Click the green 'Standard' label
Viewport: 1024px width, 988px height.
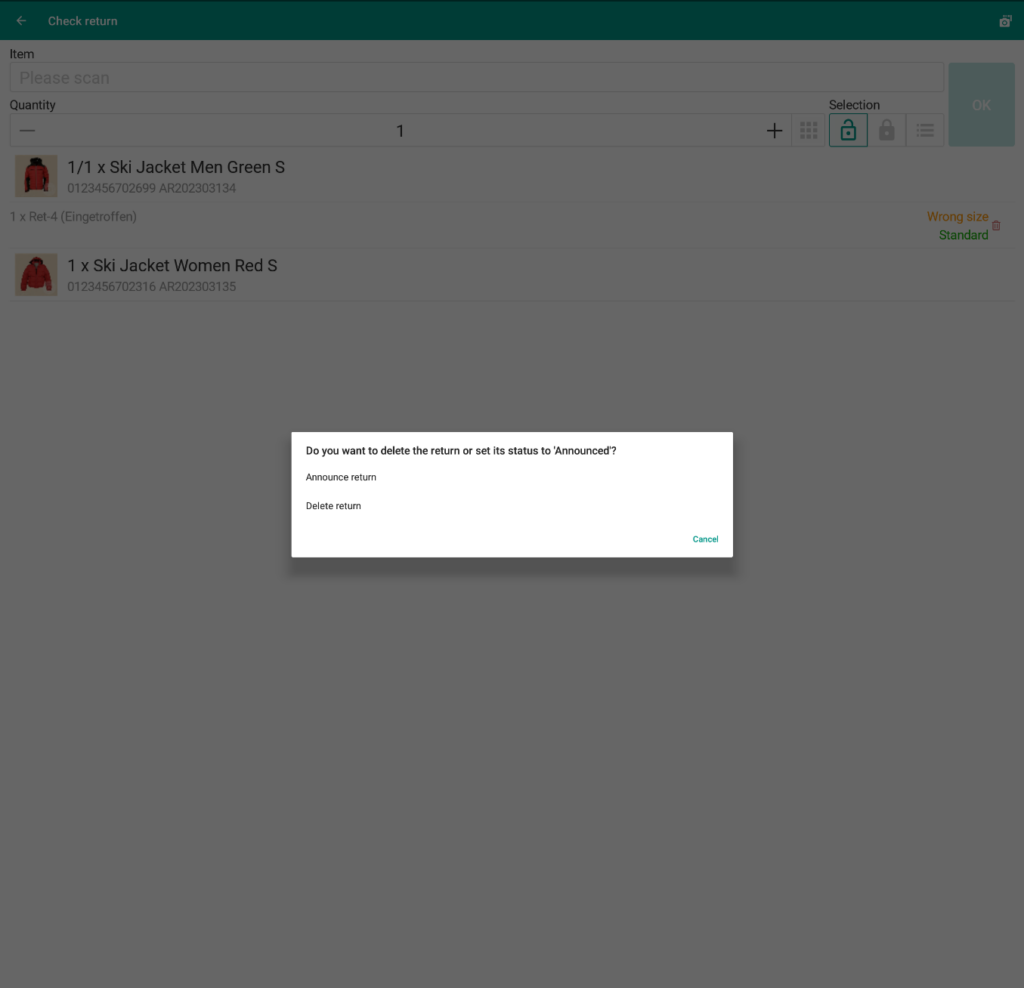coord(963,235)
